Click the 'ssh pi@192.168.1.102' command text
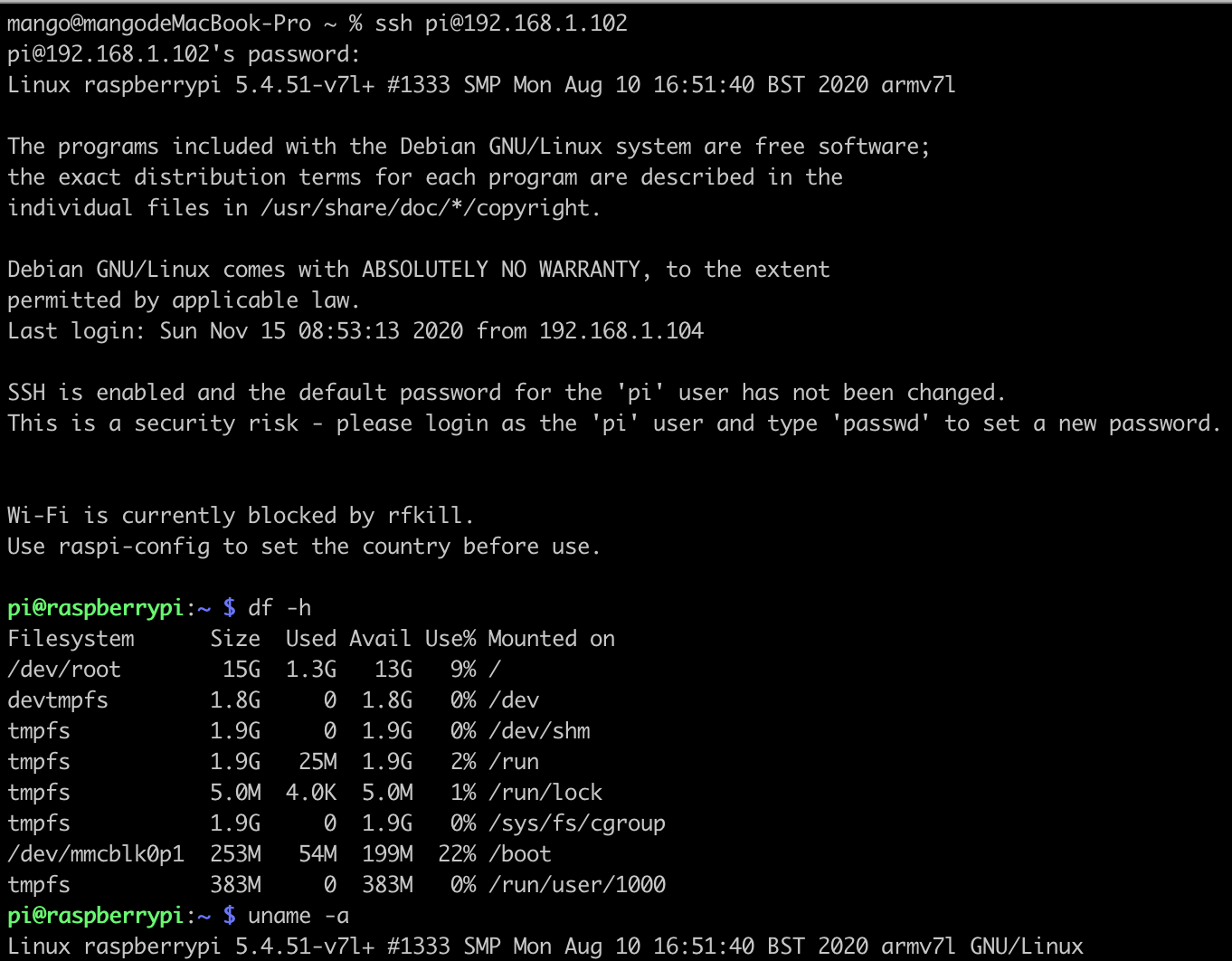The height and width of the screenshot is (961, 1232). 501,24
